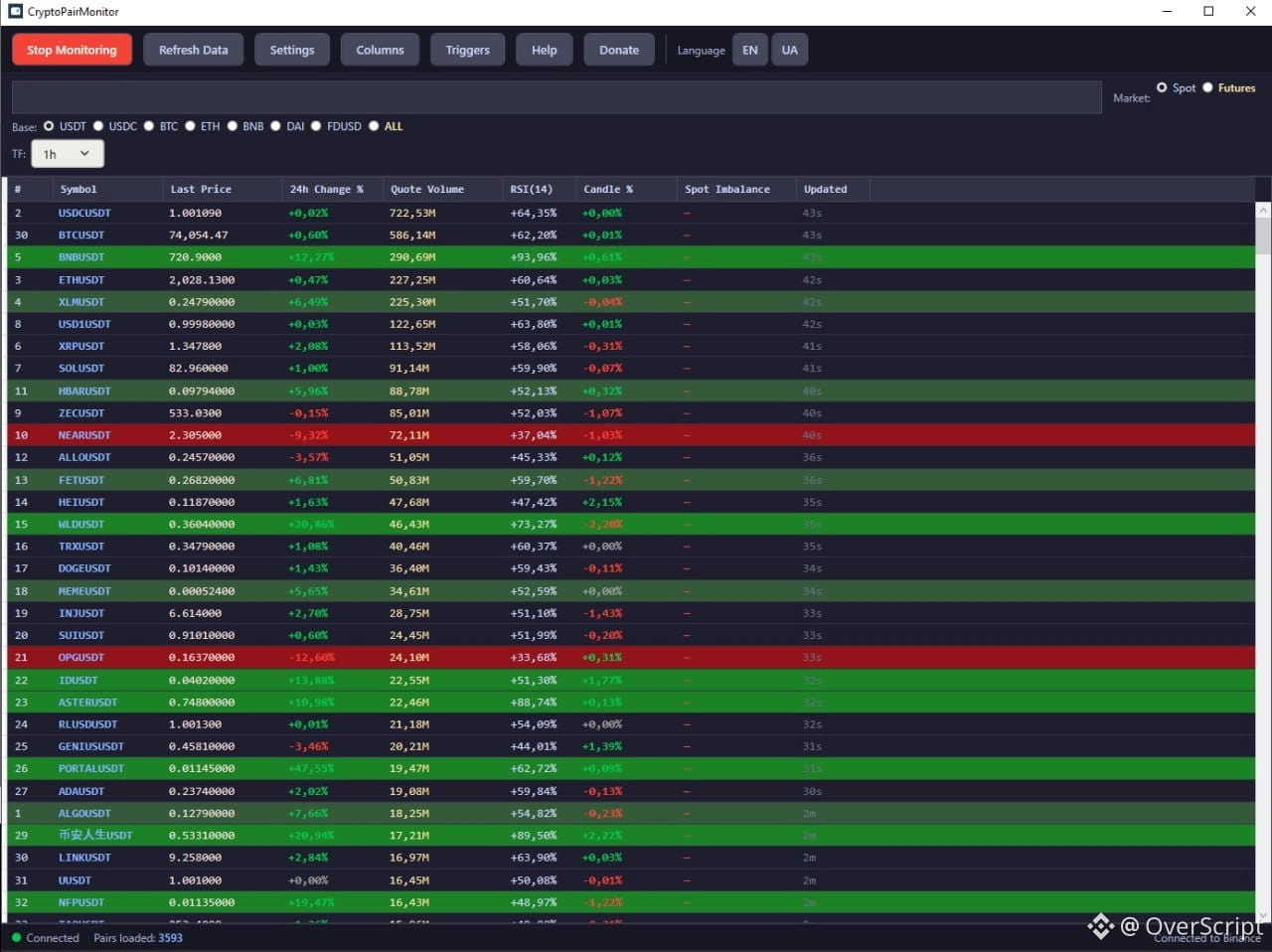Viewport: 1272px width, 952px height.
Task: Click the CryptoPairMonitor app icon in title bar
Action: 15,11
